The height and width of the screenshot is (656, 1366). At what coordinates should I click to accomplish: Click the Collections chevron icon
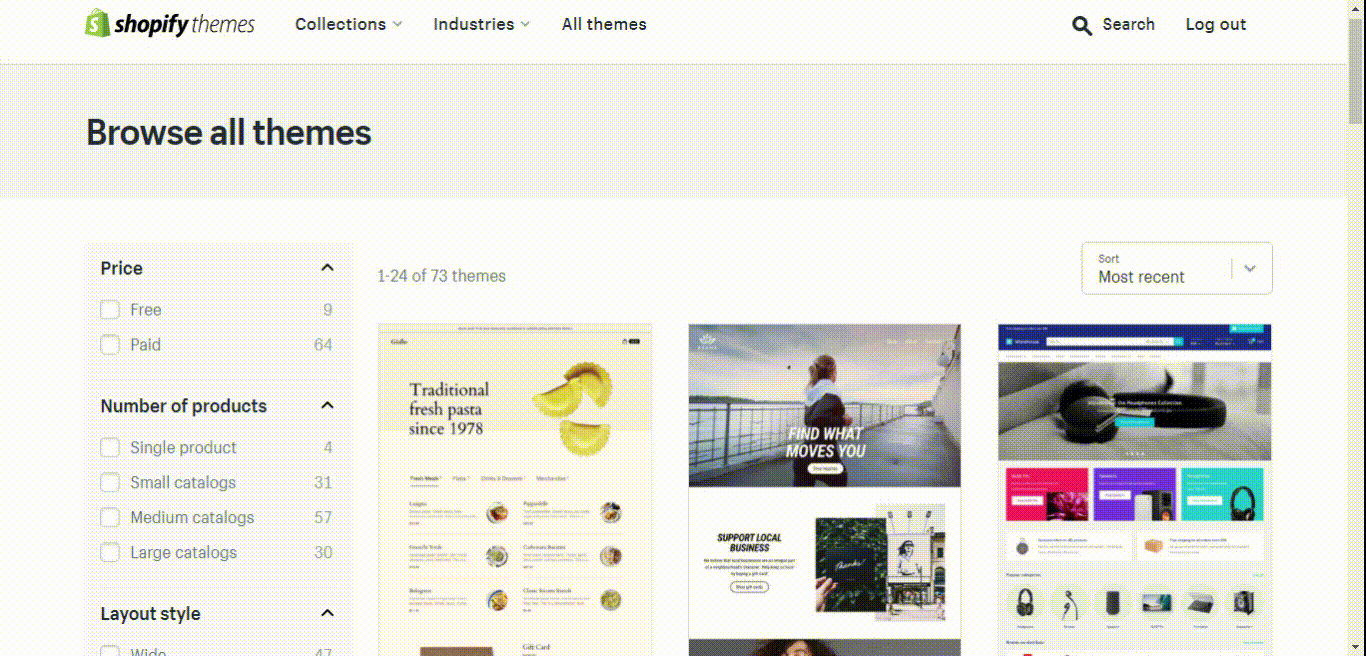coord(397,24)
